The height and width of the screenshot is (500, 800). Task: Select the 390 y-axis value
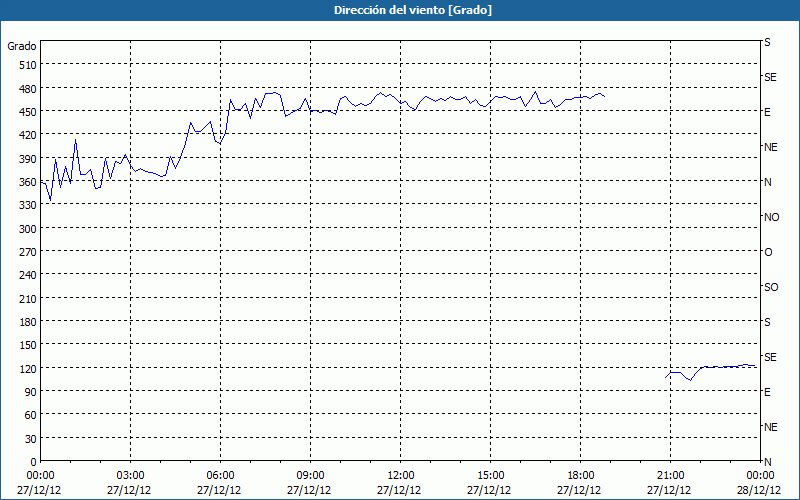pyautogui.click(x=28, y=159)
